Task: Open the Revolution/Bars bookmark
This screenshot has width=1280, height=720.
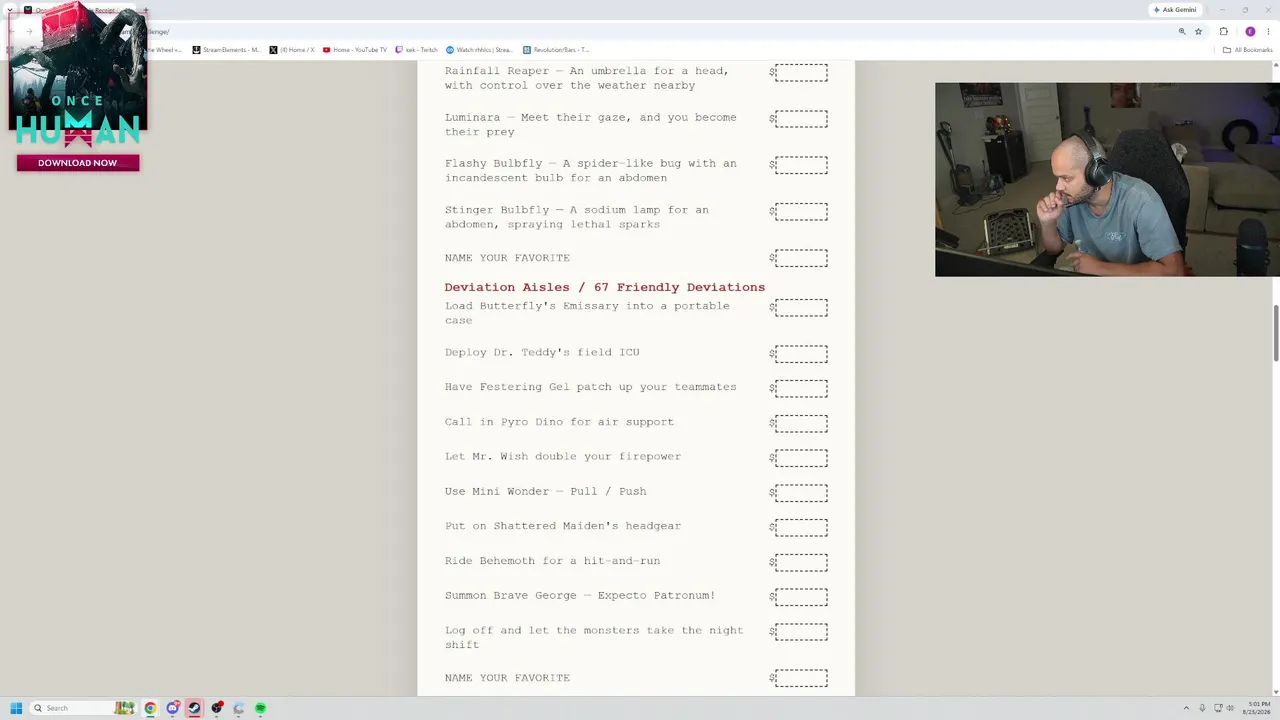Action: (x=556, y=49)
